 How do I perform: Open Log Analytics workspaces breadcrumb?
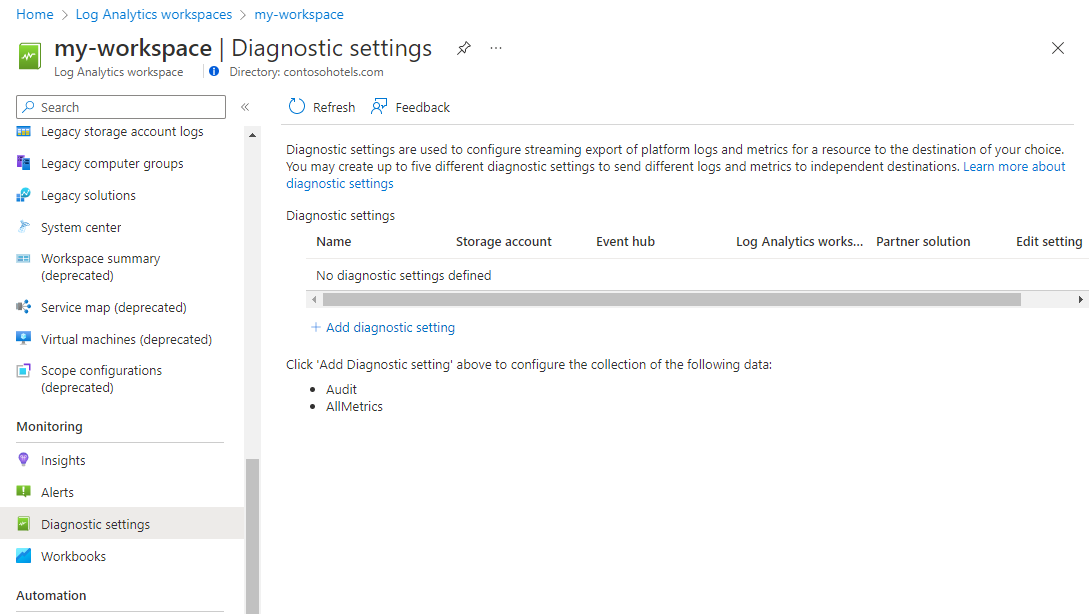tap(153, 15)
